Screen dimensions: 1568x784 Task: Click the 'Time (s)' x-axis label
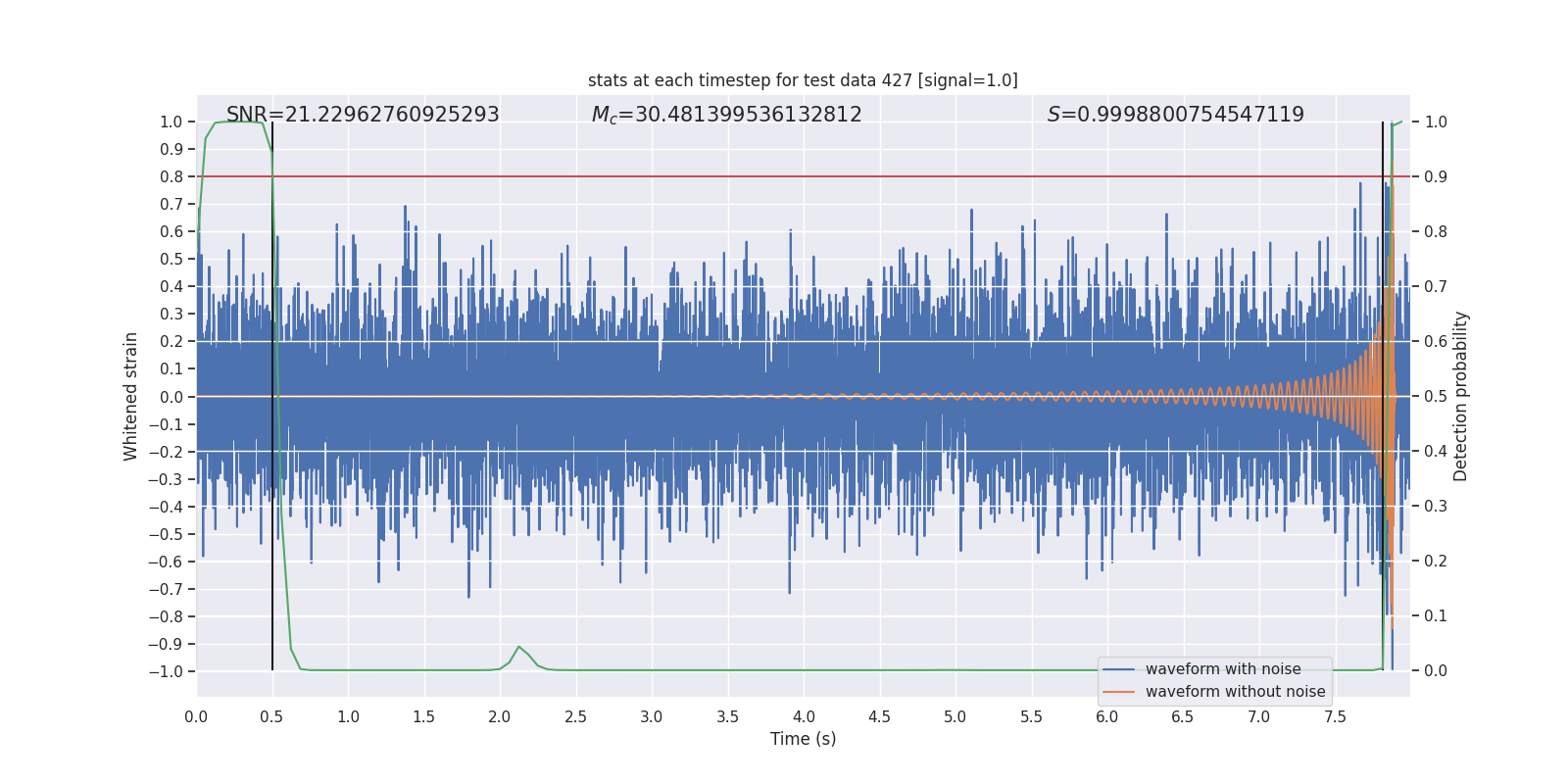point(803,739)
